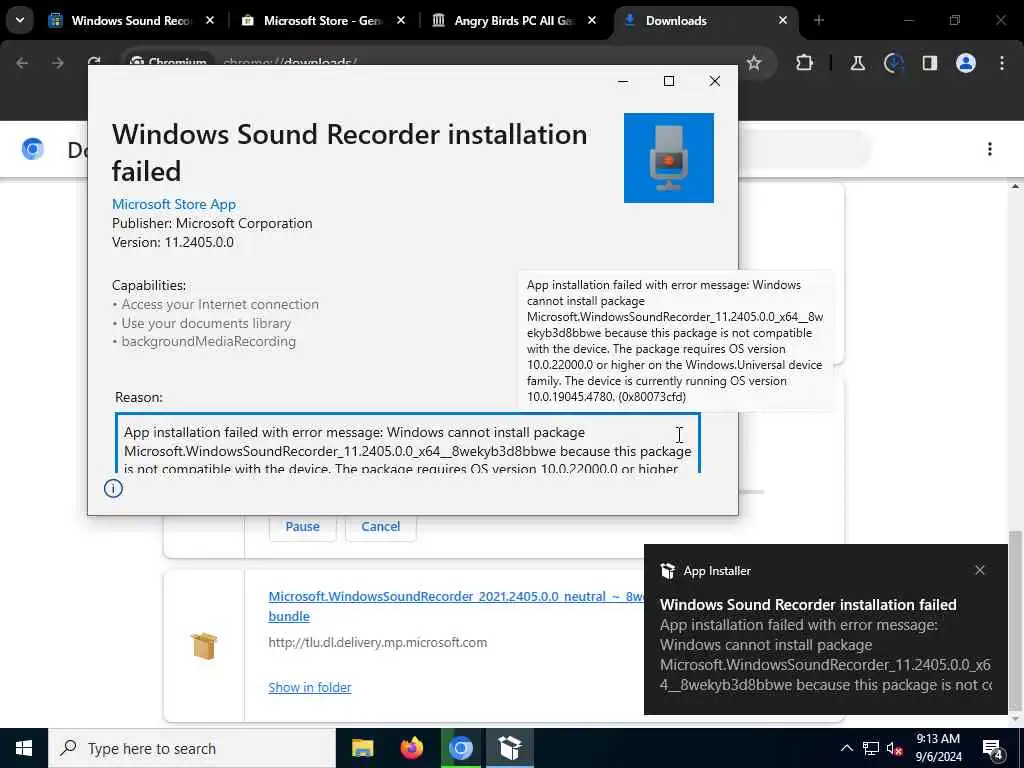Go forward in the browser
Screen dimensions: 1024x768
[58, 63]
